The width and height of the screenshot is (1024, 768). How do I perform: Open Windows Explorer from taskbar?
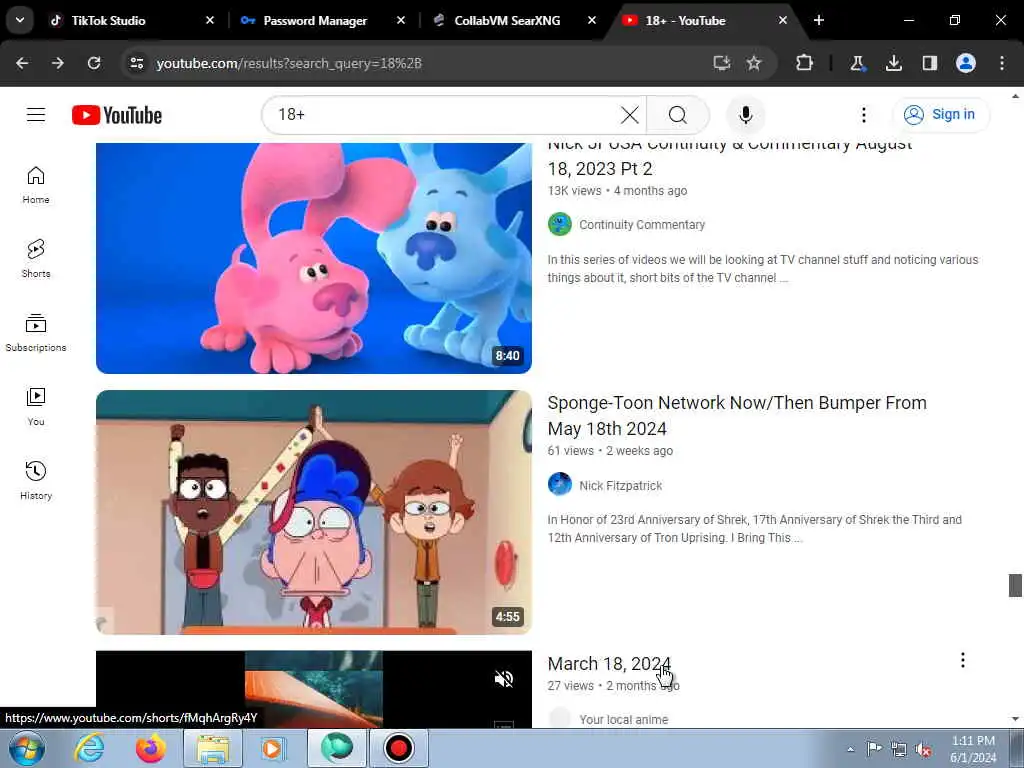pyautogui.click(x=213, y=748)
